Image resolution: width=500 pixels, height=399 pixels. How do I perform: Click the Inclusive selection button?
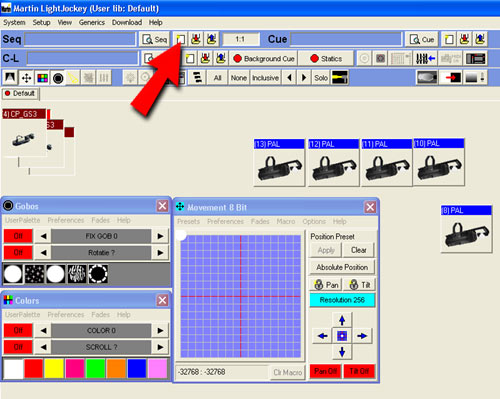(265, 78)
